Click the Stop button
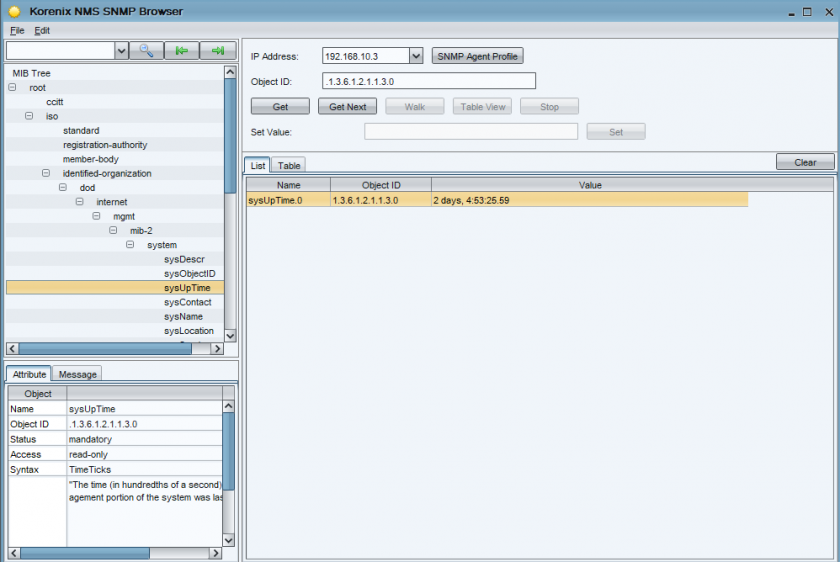 pyautogui.click(x=549, y=107)
